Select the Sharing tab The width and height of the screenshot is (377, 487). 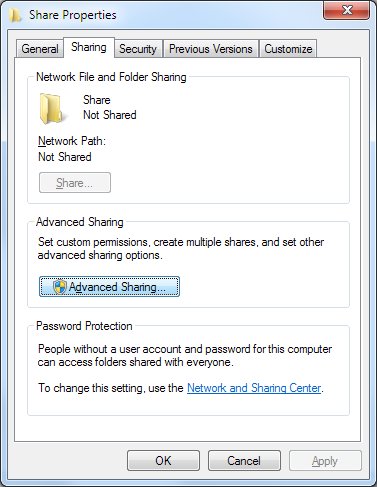point(89,47)
